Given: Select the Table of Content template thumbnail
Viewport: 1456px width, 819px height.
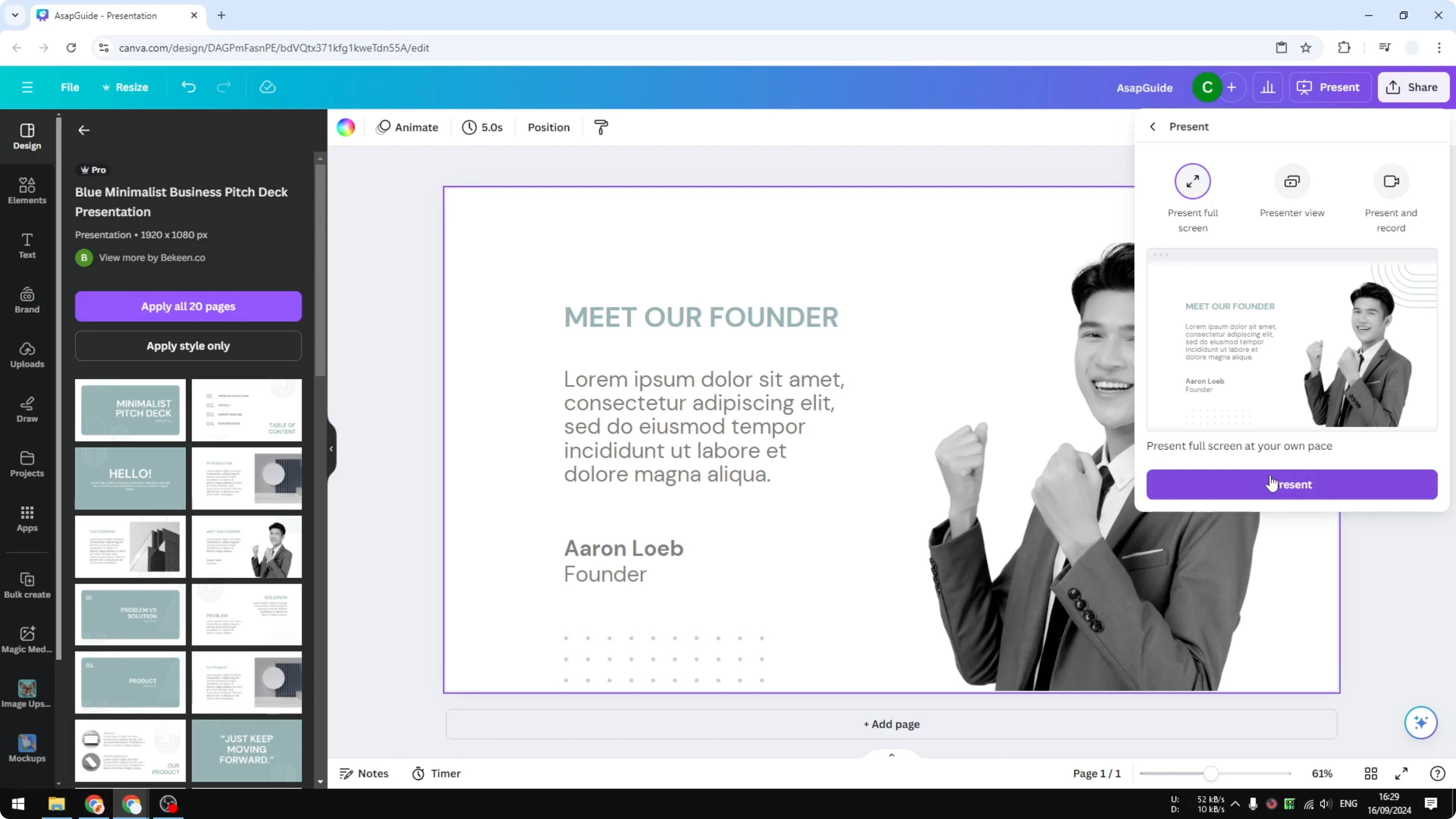Looking at the screenshot, I should pyautogui.click(x=246, y=410).
